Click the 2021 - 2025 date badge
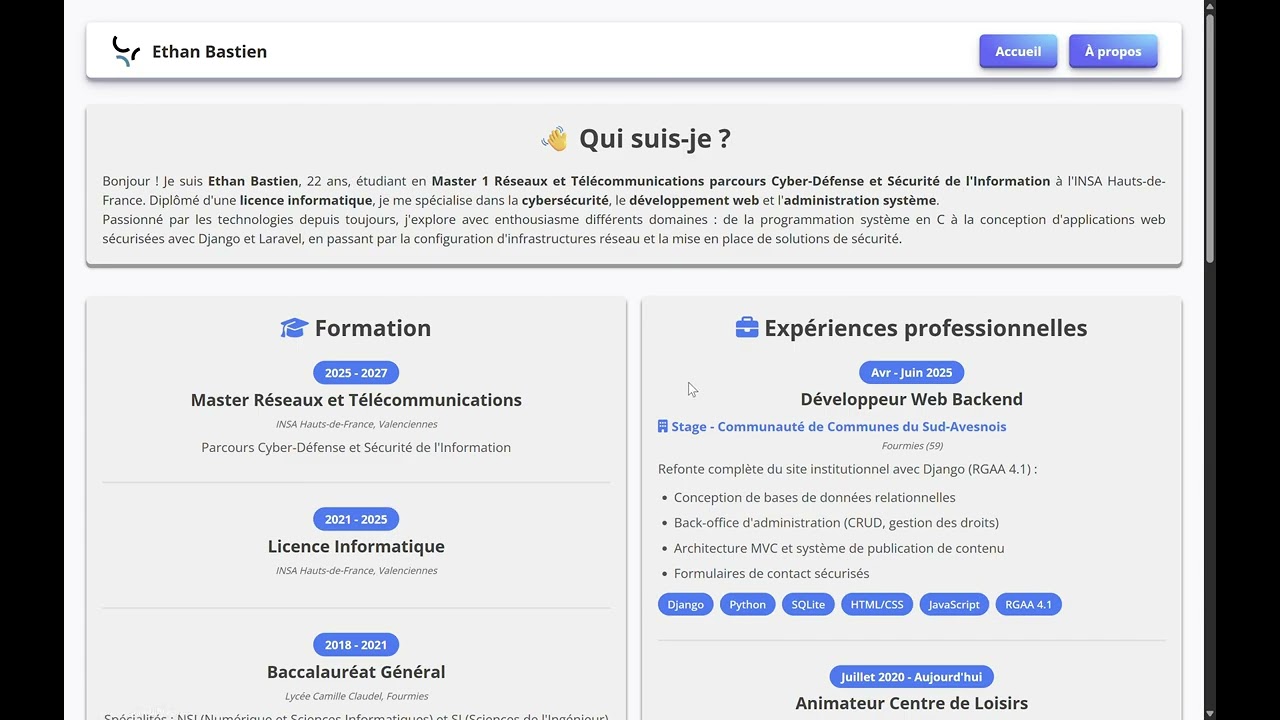1280x720 pixels. coord(356,519)
